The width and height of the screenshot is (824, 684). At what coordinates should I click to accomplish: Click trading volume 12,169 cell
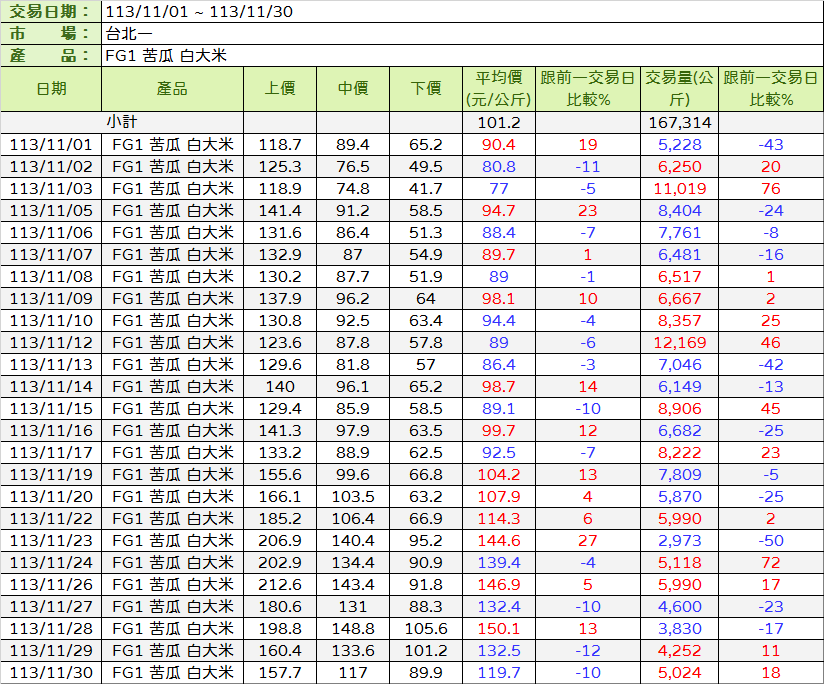point(679,342)
